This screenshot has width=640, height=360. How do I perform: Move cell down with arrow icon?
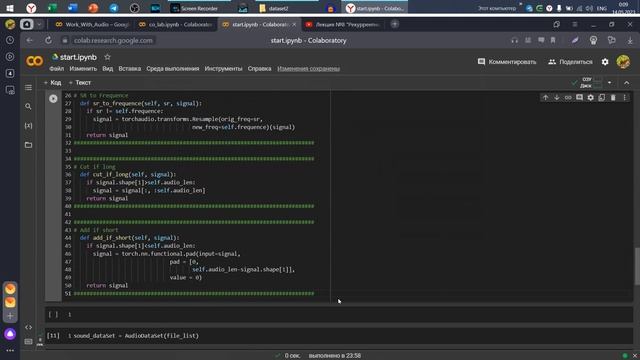click(x=556, y=98)
